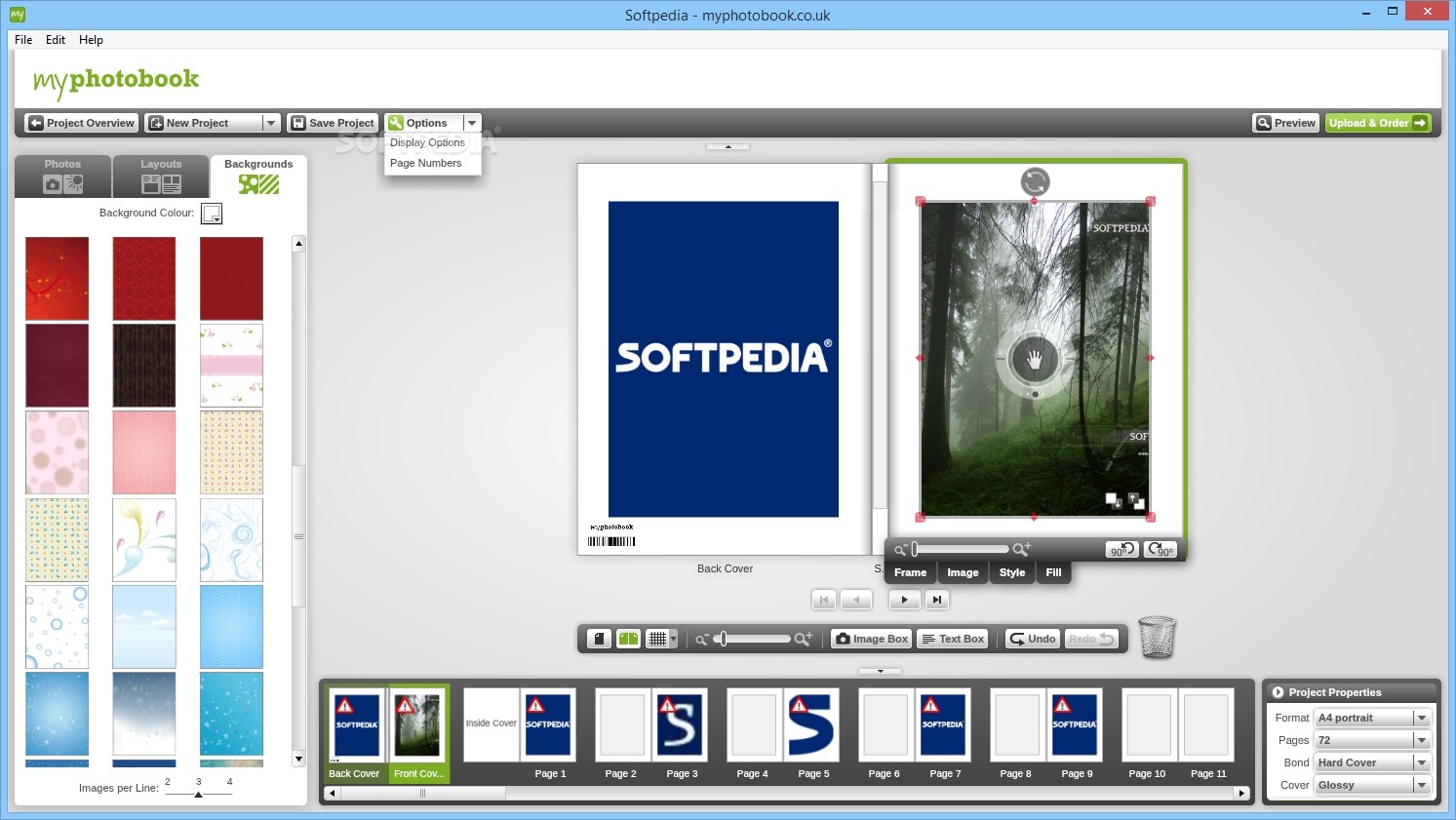Open the Options menu button
The width and height of the screenshot is (1456, 820).
pos(424,123)
